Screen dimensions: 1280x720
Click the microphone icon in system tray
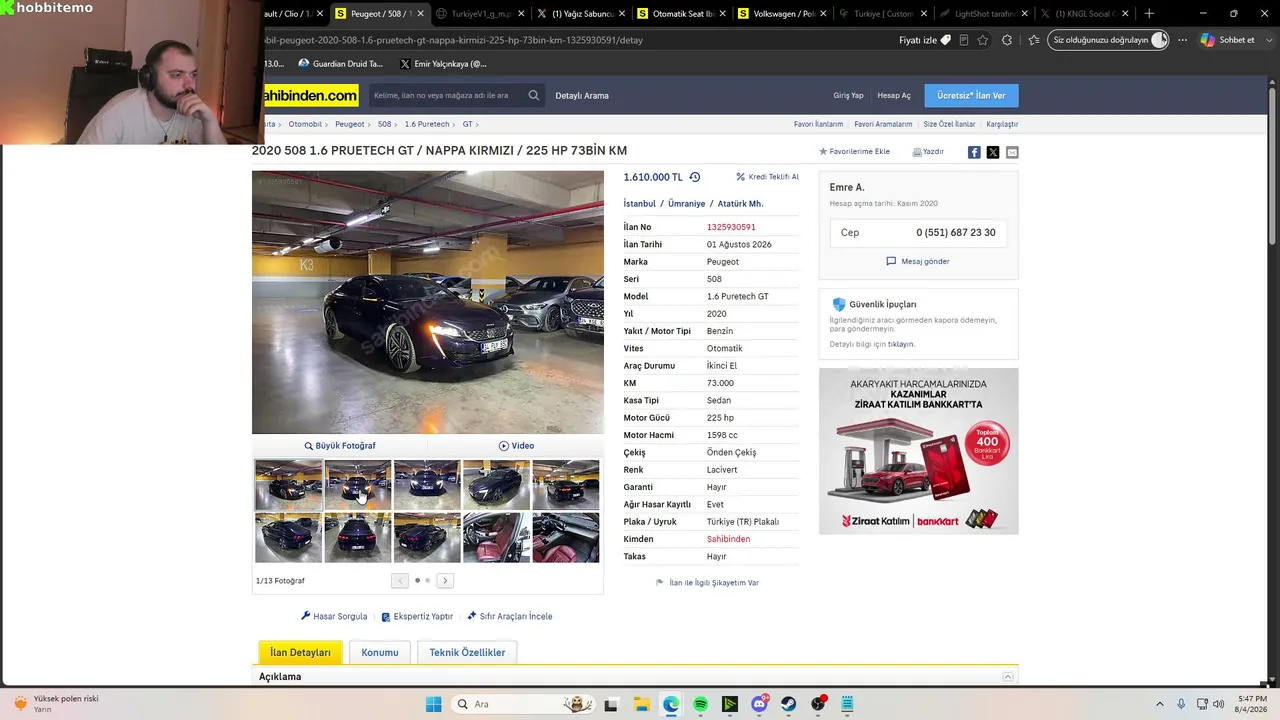click(1181, 704)
